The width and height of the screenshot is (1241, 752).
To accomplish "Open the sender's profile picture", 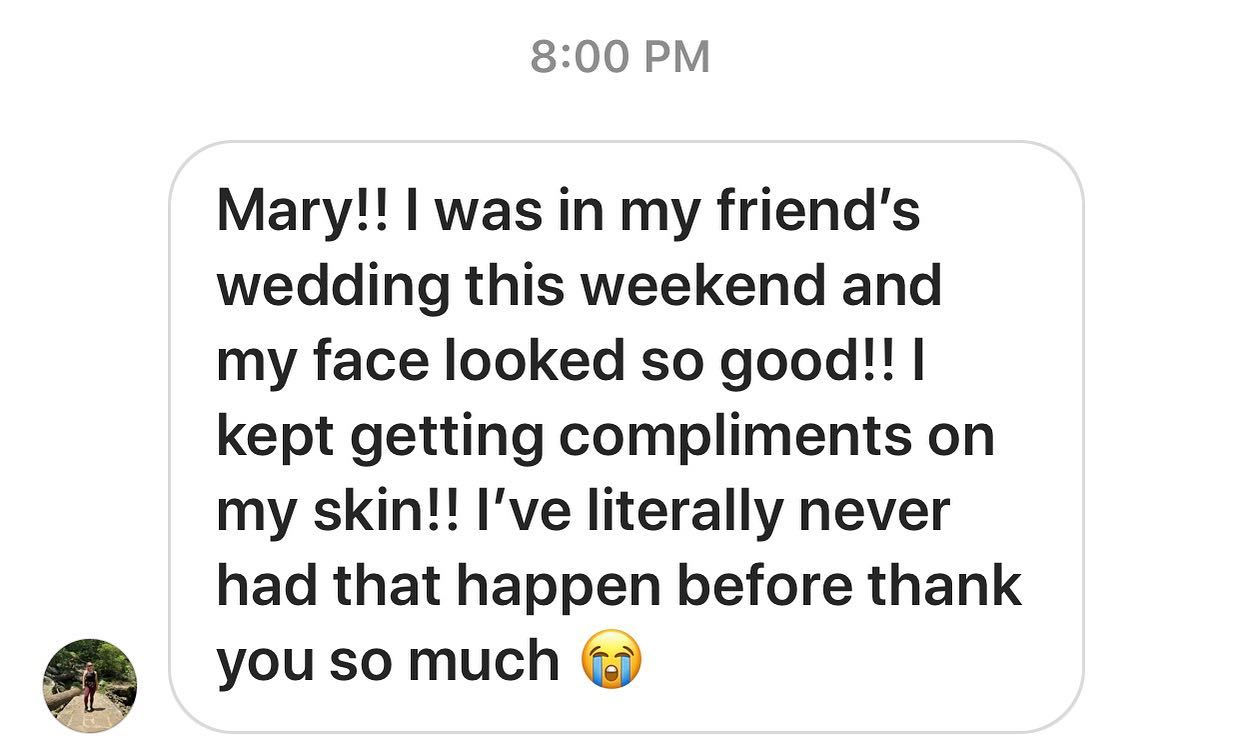I will pos(90,686).
